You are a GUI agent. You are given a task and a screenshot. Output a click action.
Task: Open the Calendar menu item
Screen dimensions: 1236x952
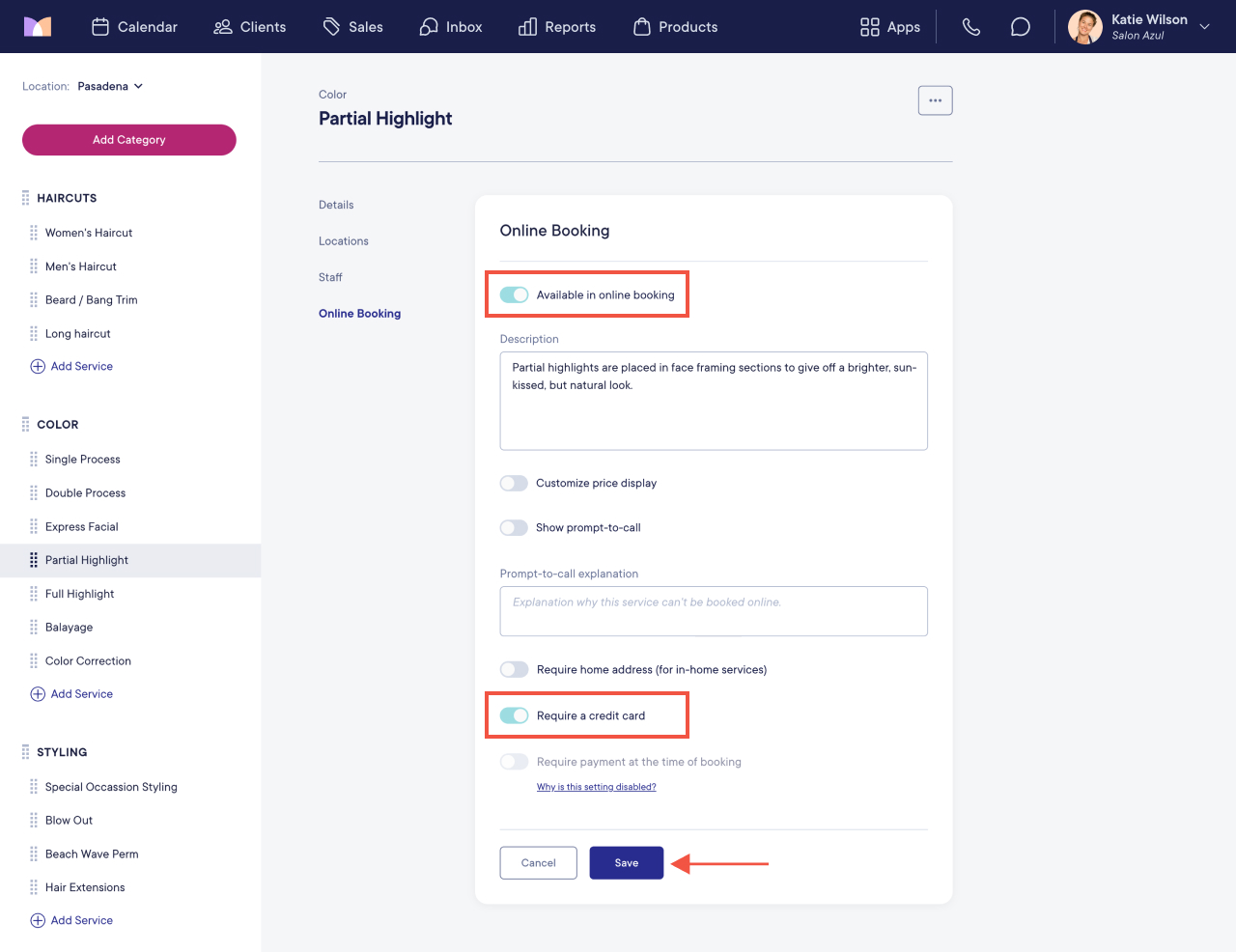134,27
